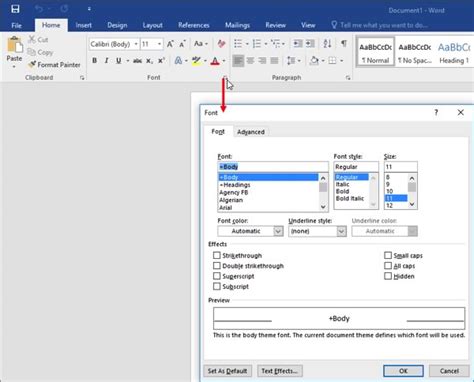The width and height of the screenshot is (474, 382).
Task: Cancel the Font dialog
Action: pyautogui.click(x=449, y=371)
